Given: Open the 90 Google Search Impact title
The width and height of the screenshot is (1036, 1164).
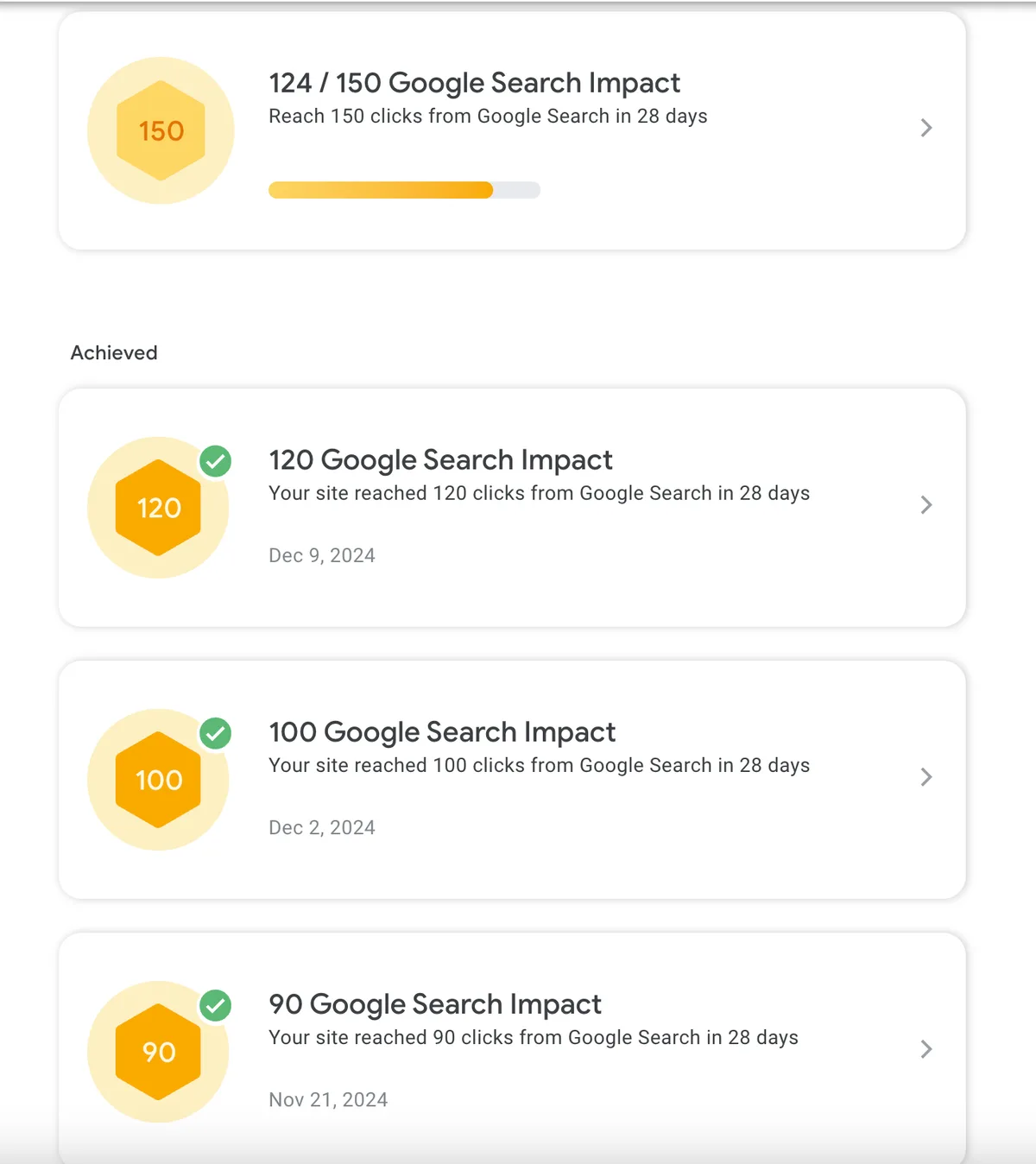Looking at the screenshot, I should tap(435, 1004).
